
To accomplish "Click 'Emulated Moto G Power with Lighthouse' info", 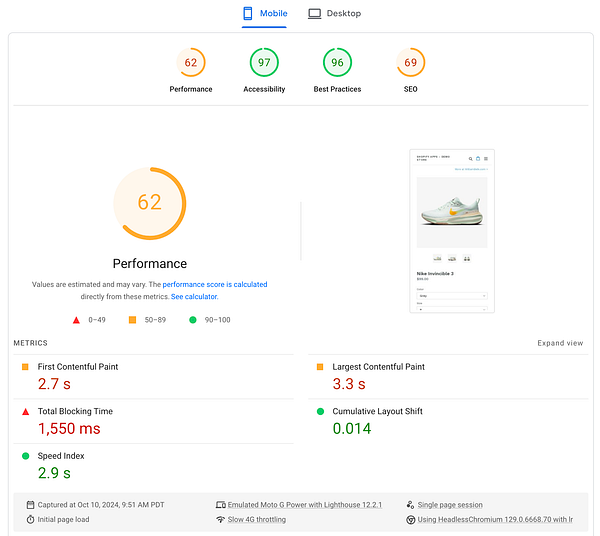I will pos(304,505).
